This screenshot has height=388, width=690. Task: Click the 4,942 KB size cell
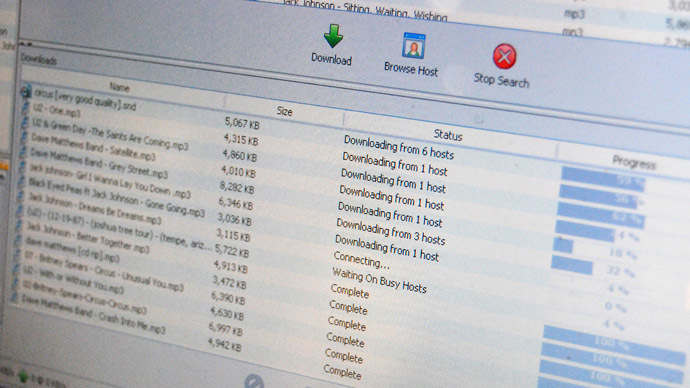pyautogui.click(x=224, y=344)
